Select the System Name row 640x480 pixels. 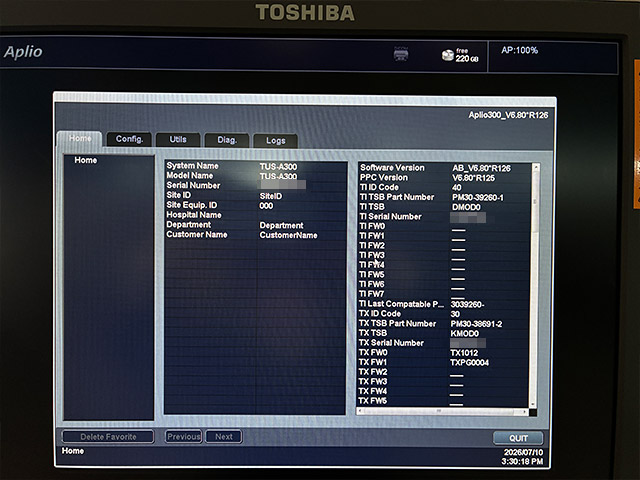(255, 166)
